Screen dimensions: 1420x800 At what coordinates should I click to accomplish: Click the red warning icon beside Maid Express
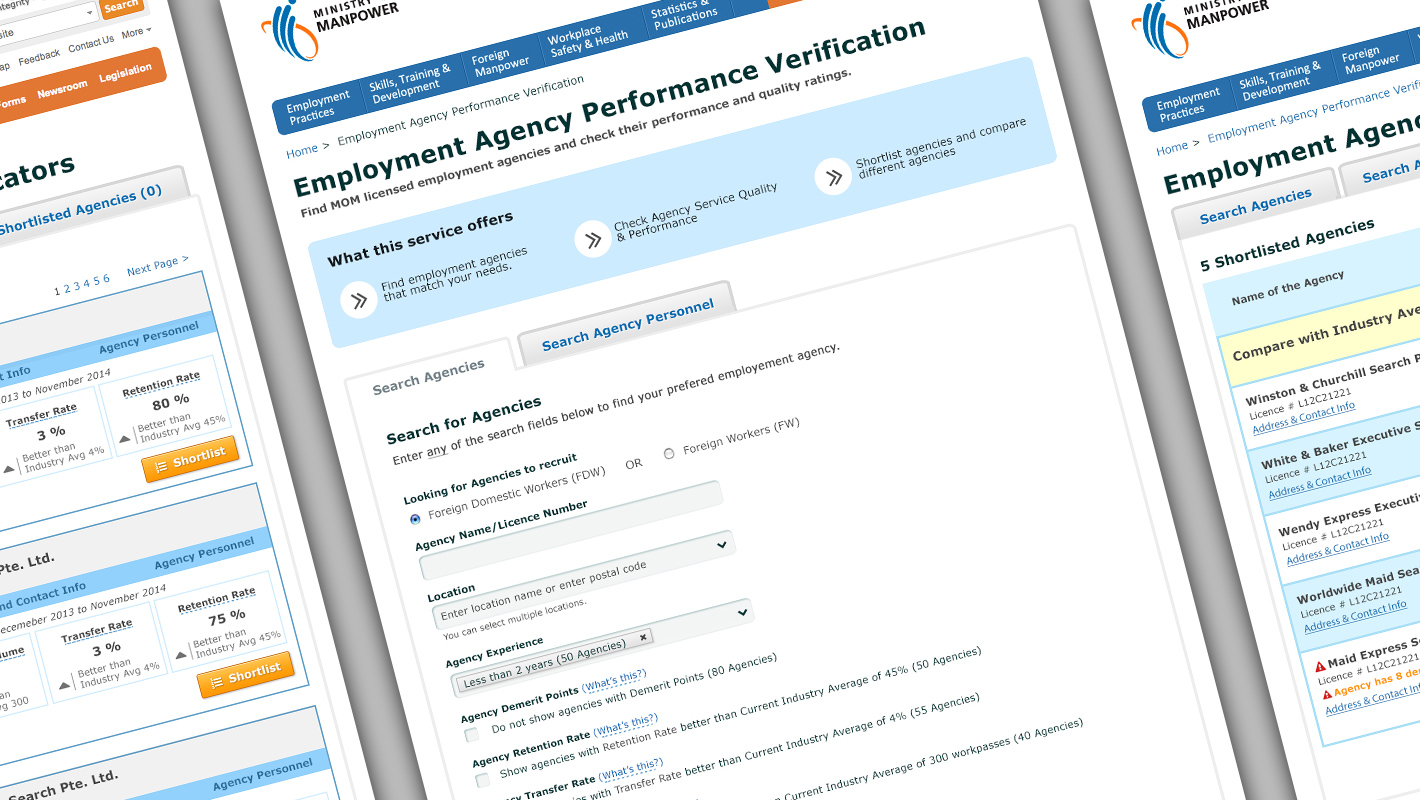1320,665
